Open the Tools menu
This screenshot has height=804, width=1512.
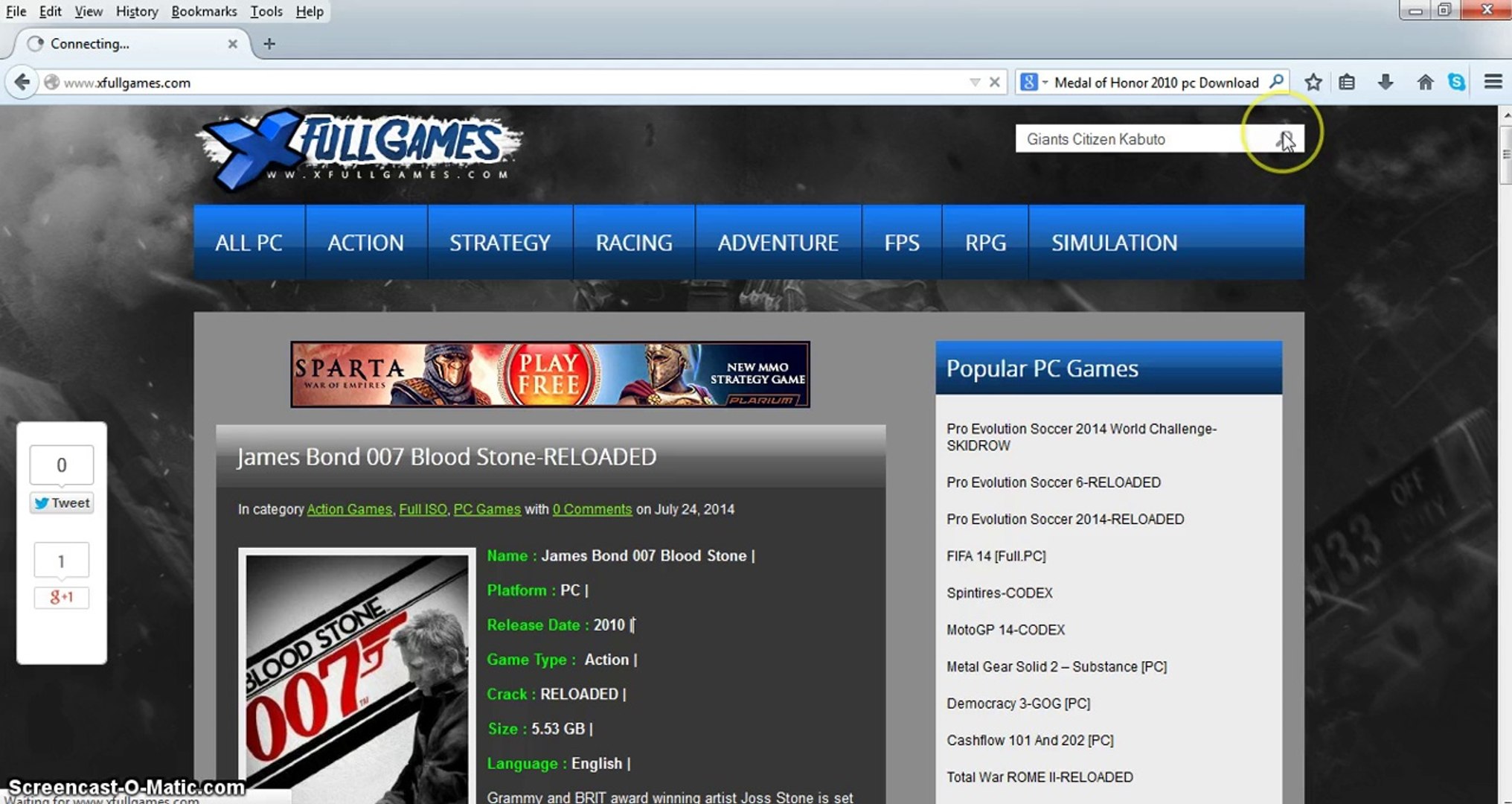click(266, 11)
